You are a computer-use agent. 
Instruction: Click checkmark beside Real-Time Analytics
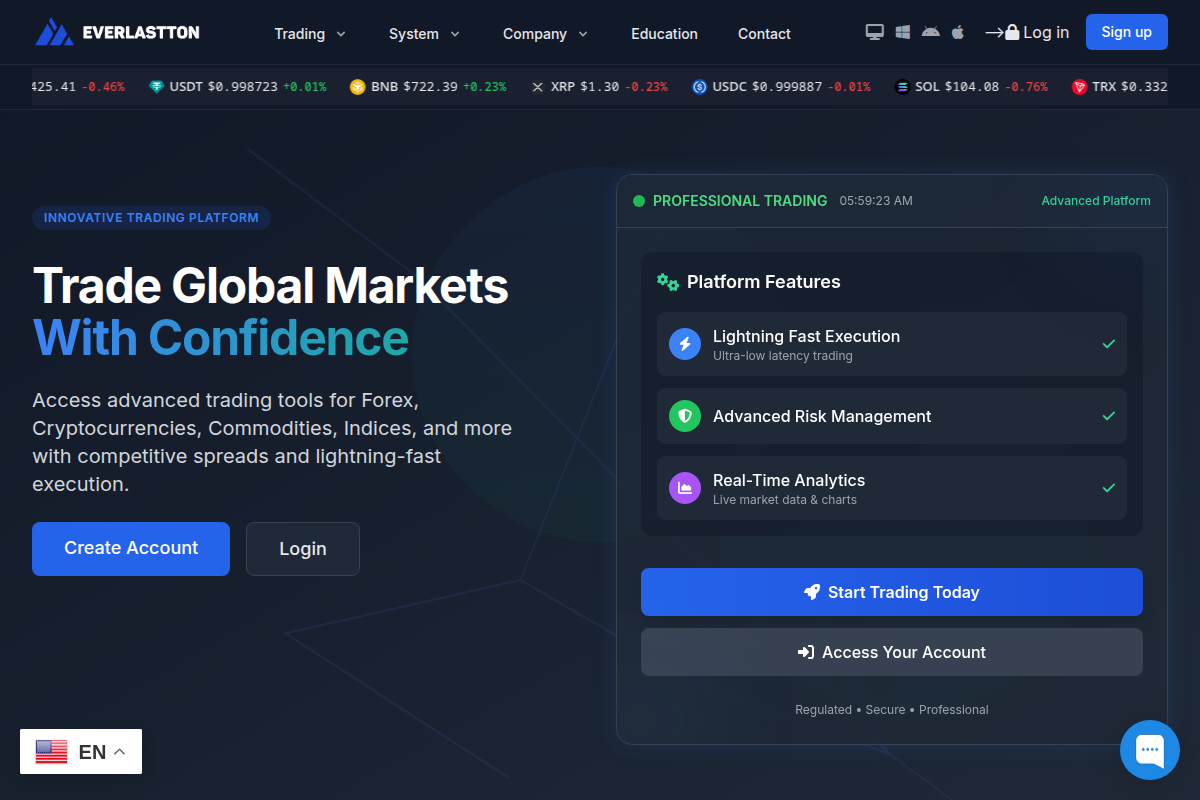click(1108, 488)
